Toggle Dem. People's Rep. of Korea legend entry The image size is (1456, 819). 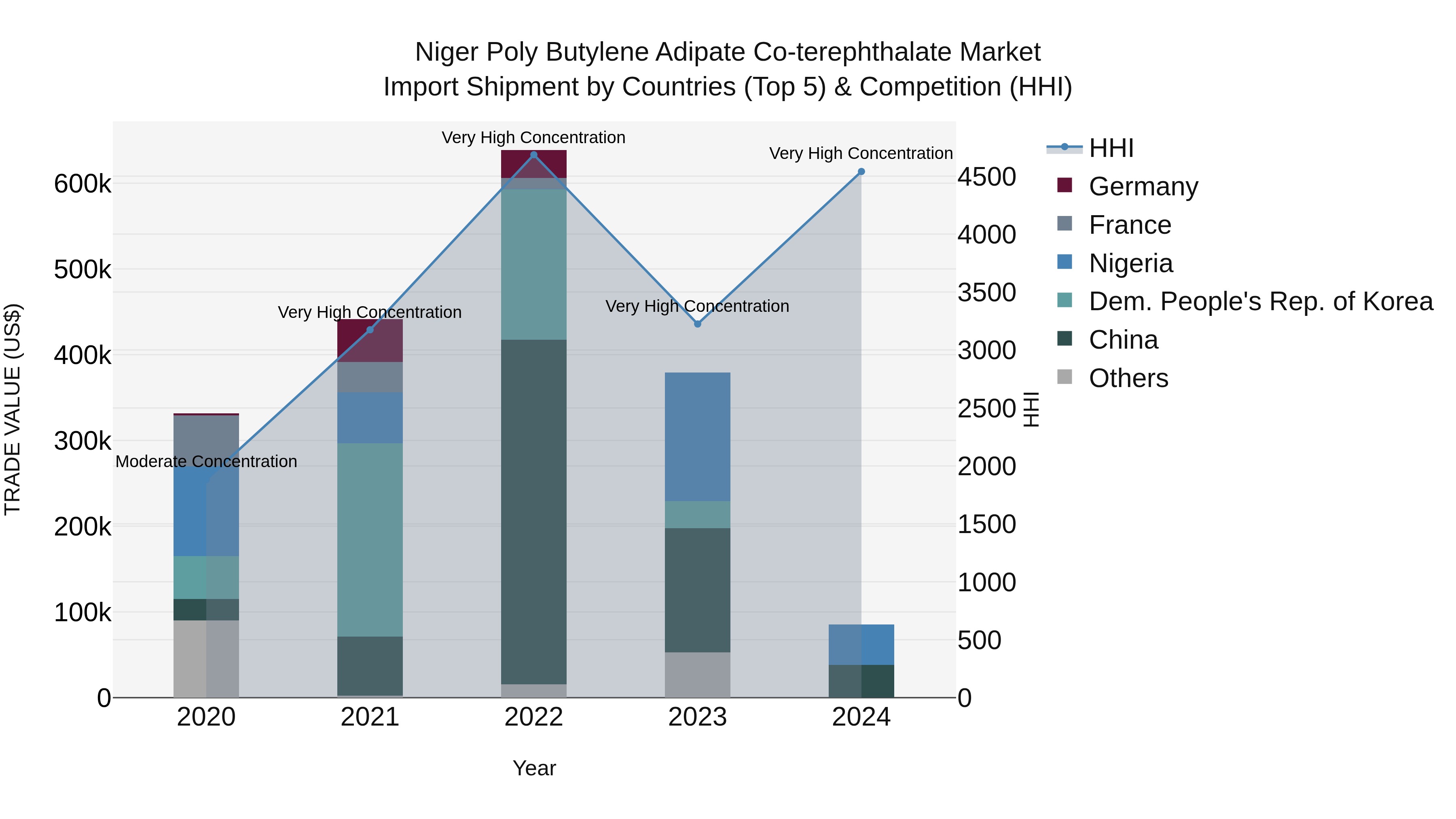[1245, 301]
